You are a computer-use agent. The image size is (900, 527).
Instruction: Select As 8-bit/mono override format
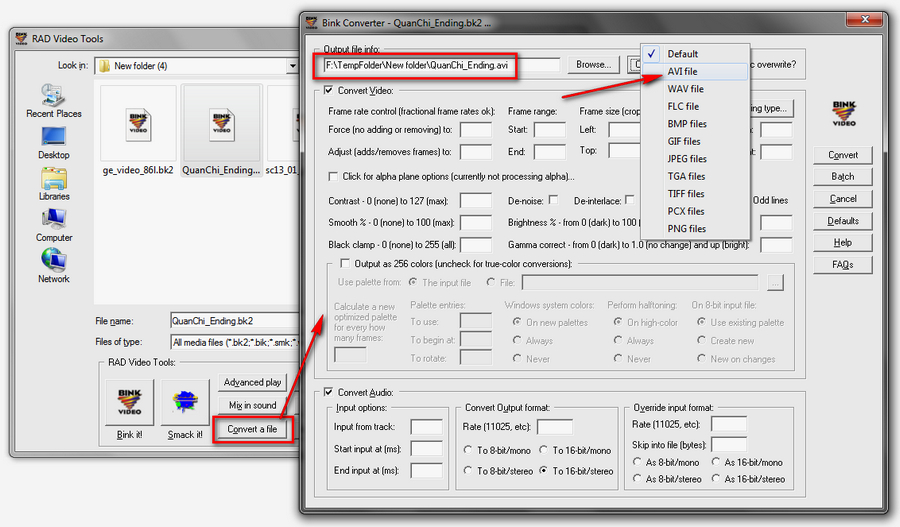tap(637, 462)
